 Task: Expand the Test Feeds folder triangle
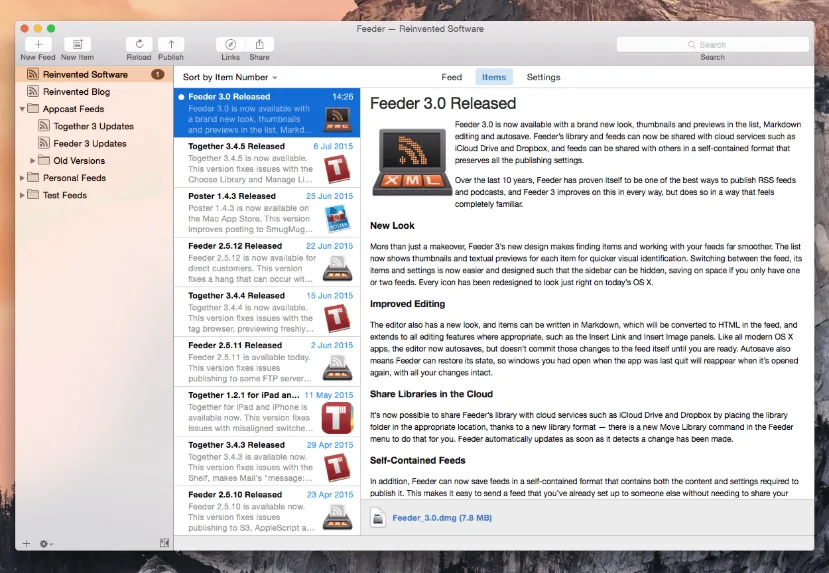point(22,195)
